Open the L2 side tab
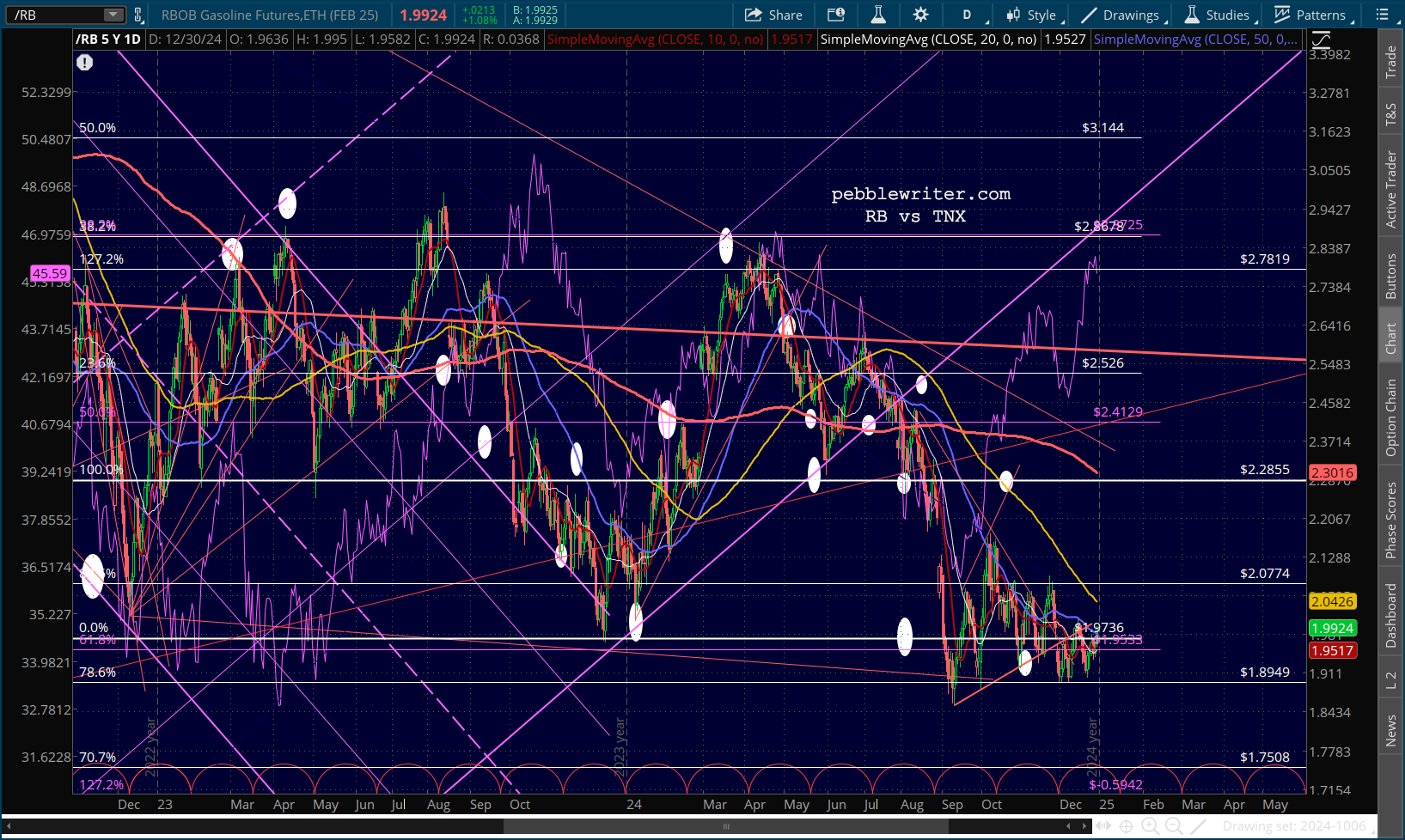Image resolution: width=1405 pixels, height=840 pixels. point(1390,681)
